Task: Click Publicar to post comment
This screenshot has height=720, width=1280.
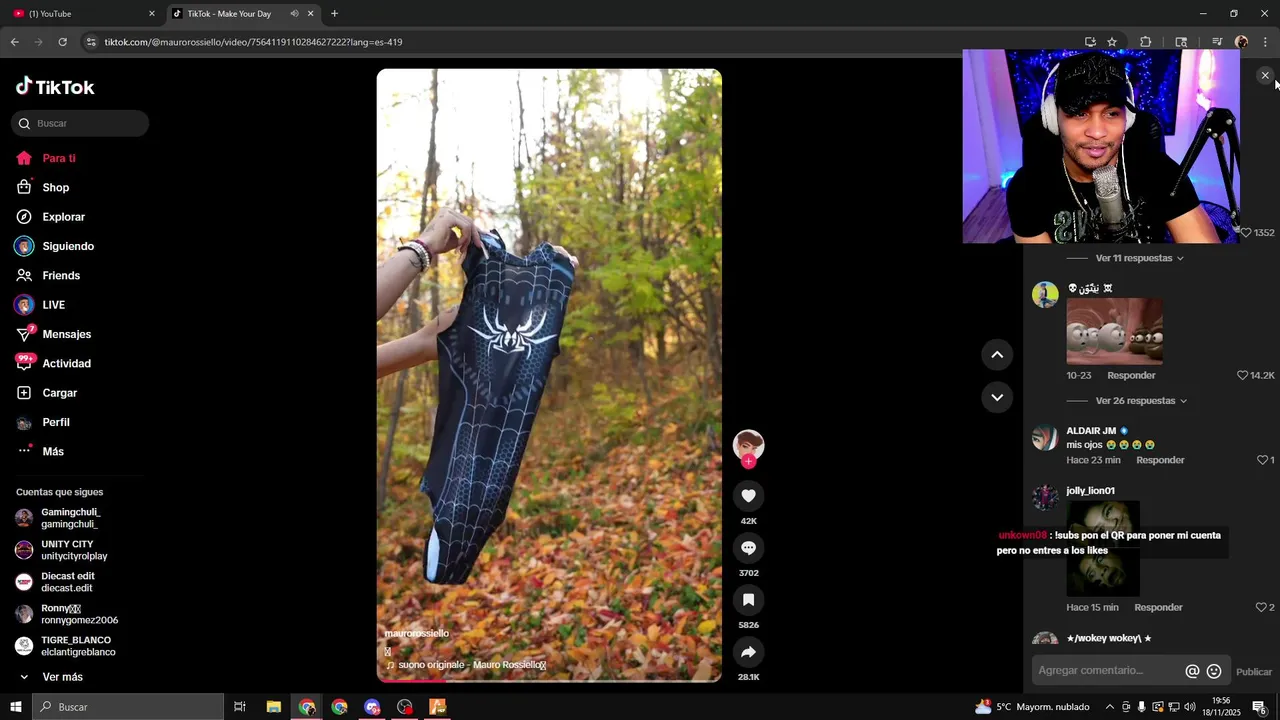Action: pos(1254,672)
